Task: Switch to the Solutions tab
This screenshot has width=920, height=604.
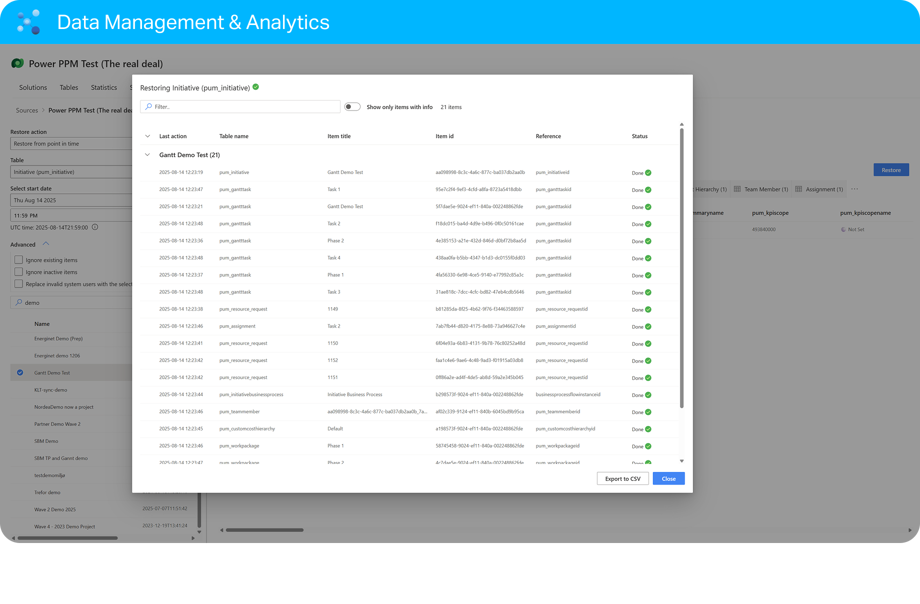Action: coord(33,88)
